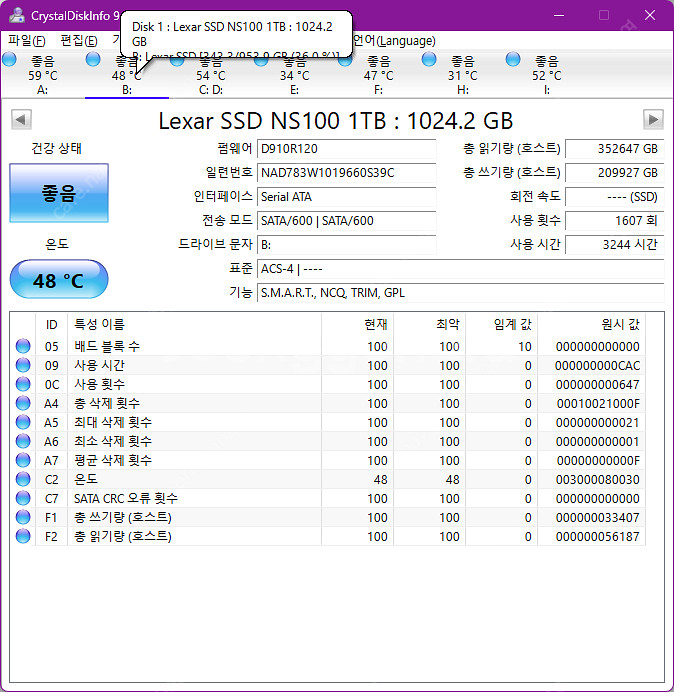Click the status orb of attribute 0C
Screen dimensions: 674x692
(23, 384)
